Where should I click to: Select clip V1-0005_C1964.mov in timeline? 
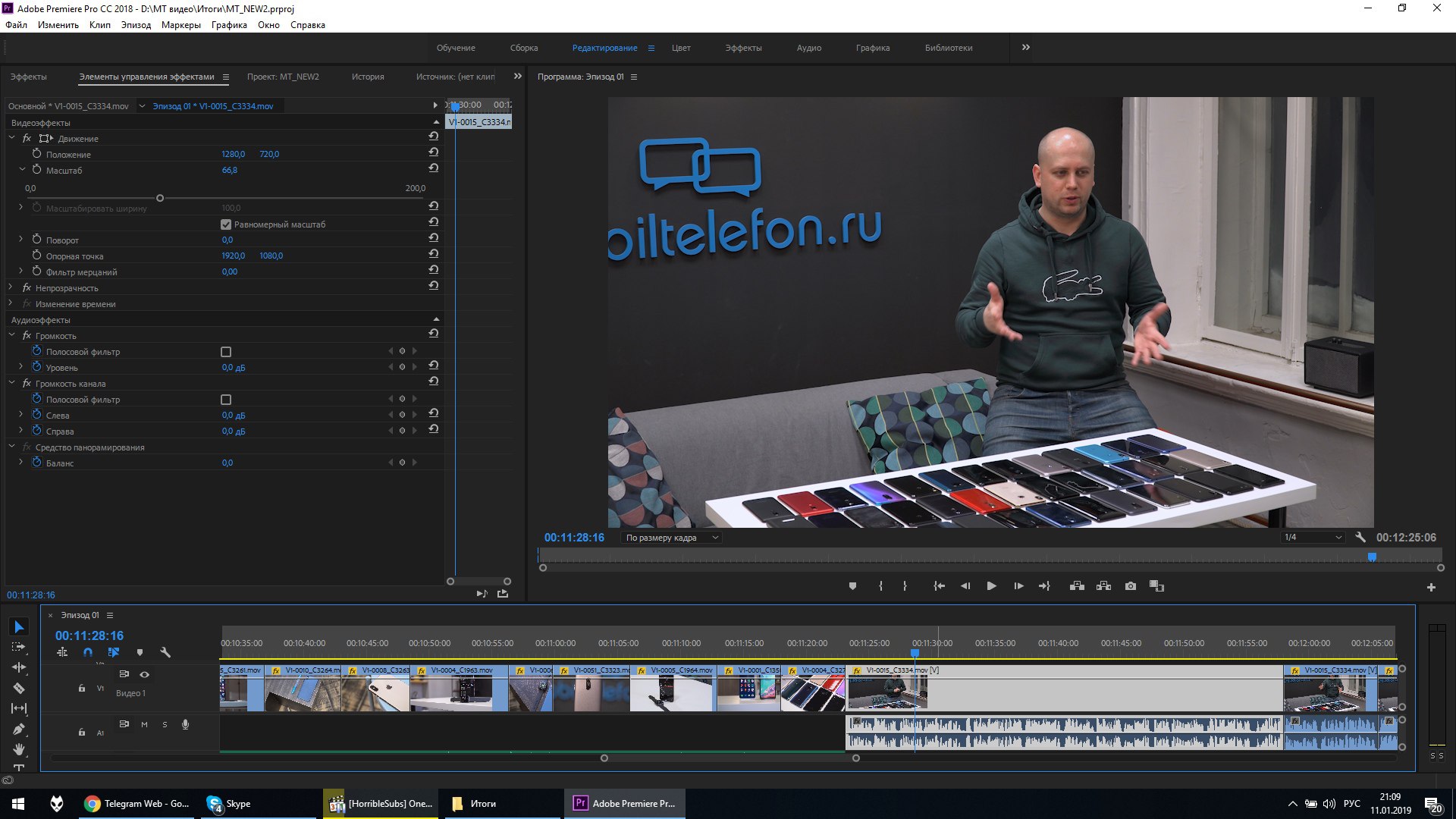(673, 688)
